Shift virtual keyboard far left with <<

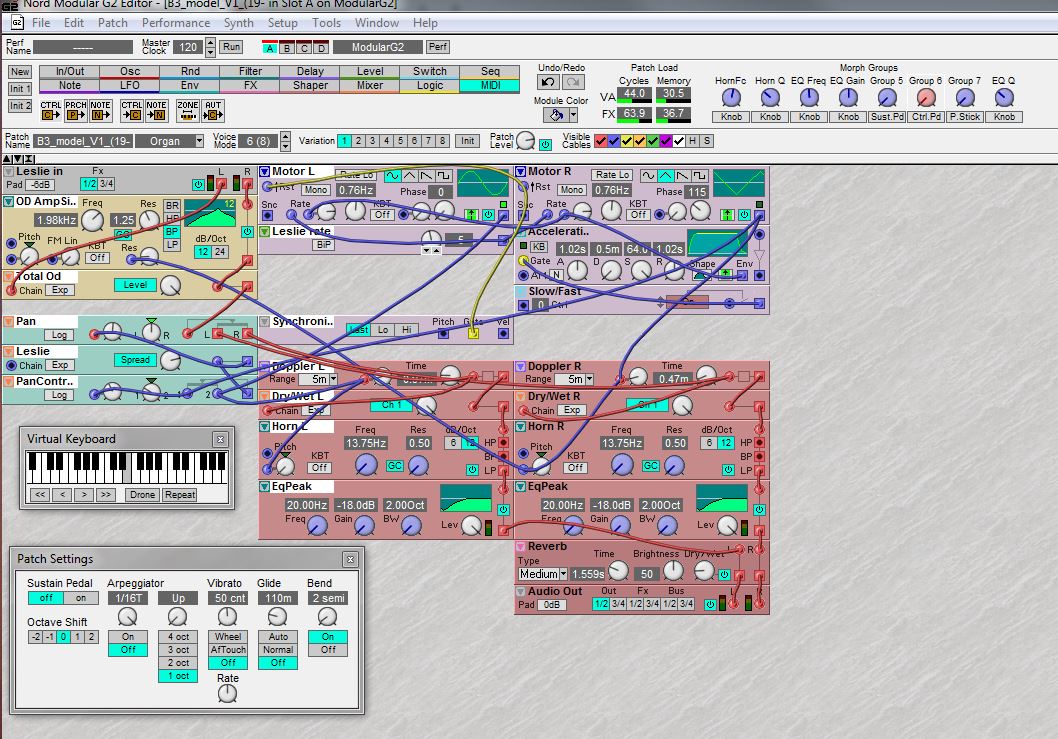coord(40,495)
